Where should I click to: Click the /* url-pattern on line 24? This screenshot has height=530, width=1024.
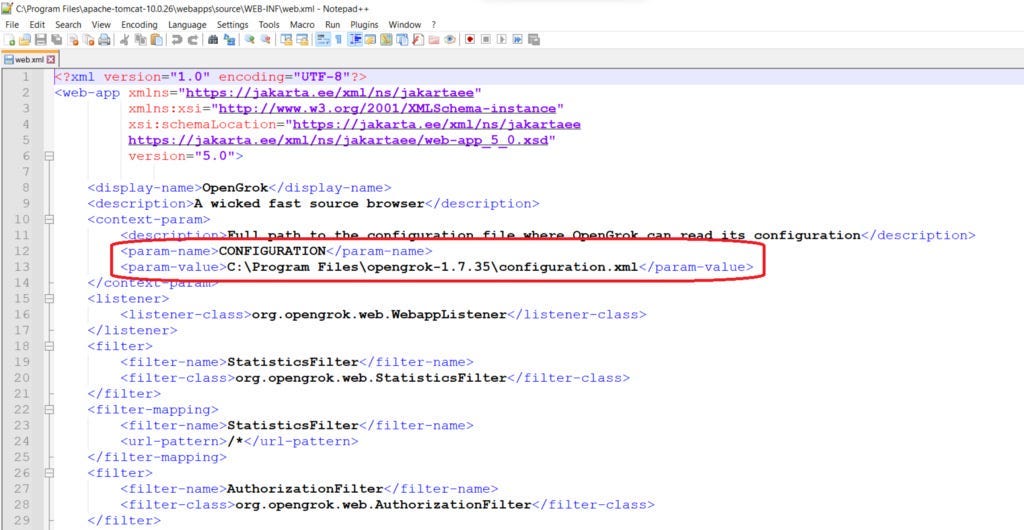234,441
